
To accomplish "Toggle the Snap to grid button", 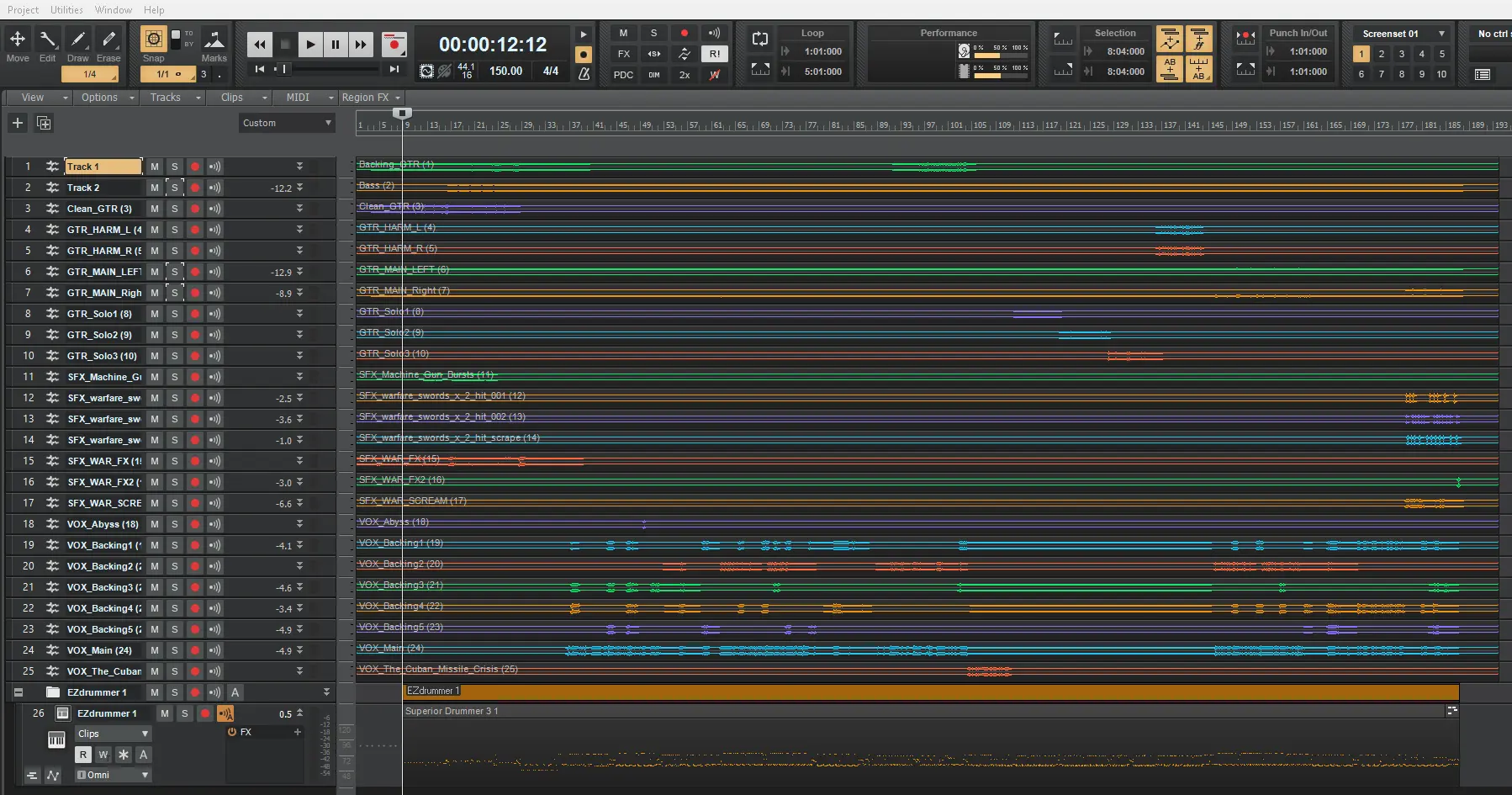I will [153, 40].
